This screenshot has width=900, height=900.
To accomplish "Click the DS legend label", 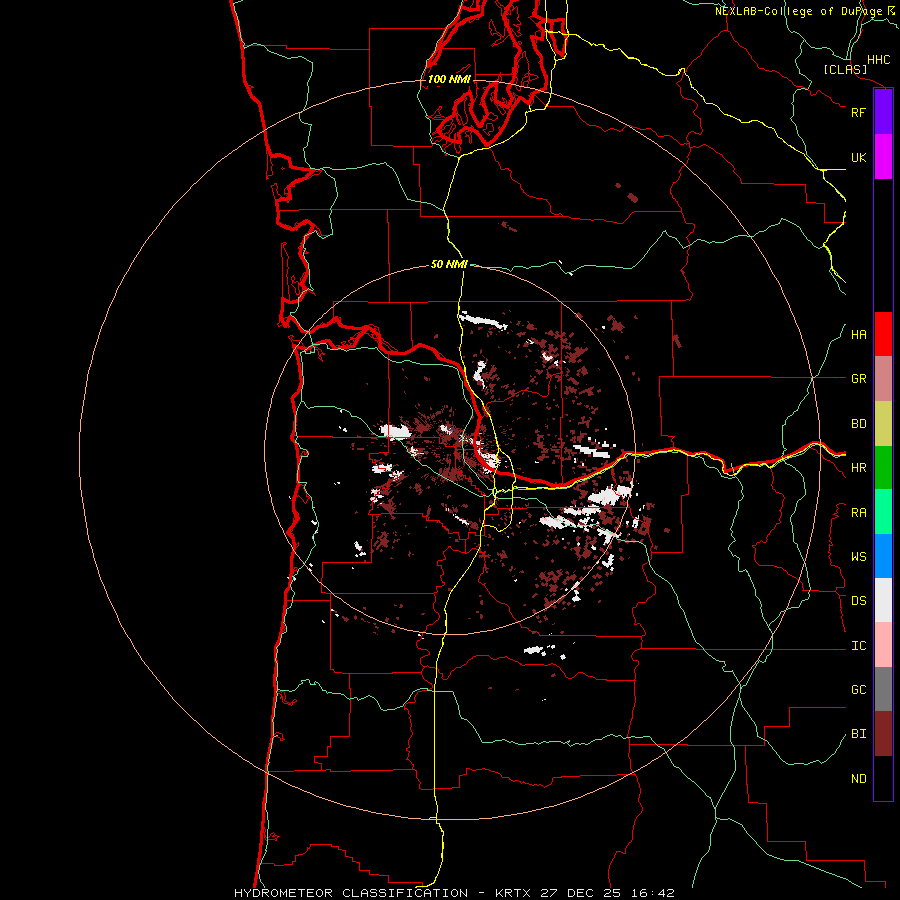I will [x=858, y=601].
